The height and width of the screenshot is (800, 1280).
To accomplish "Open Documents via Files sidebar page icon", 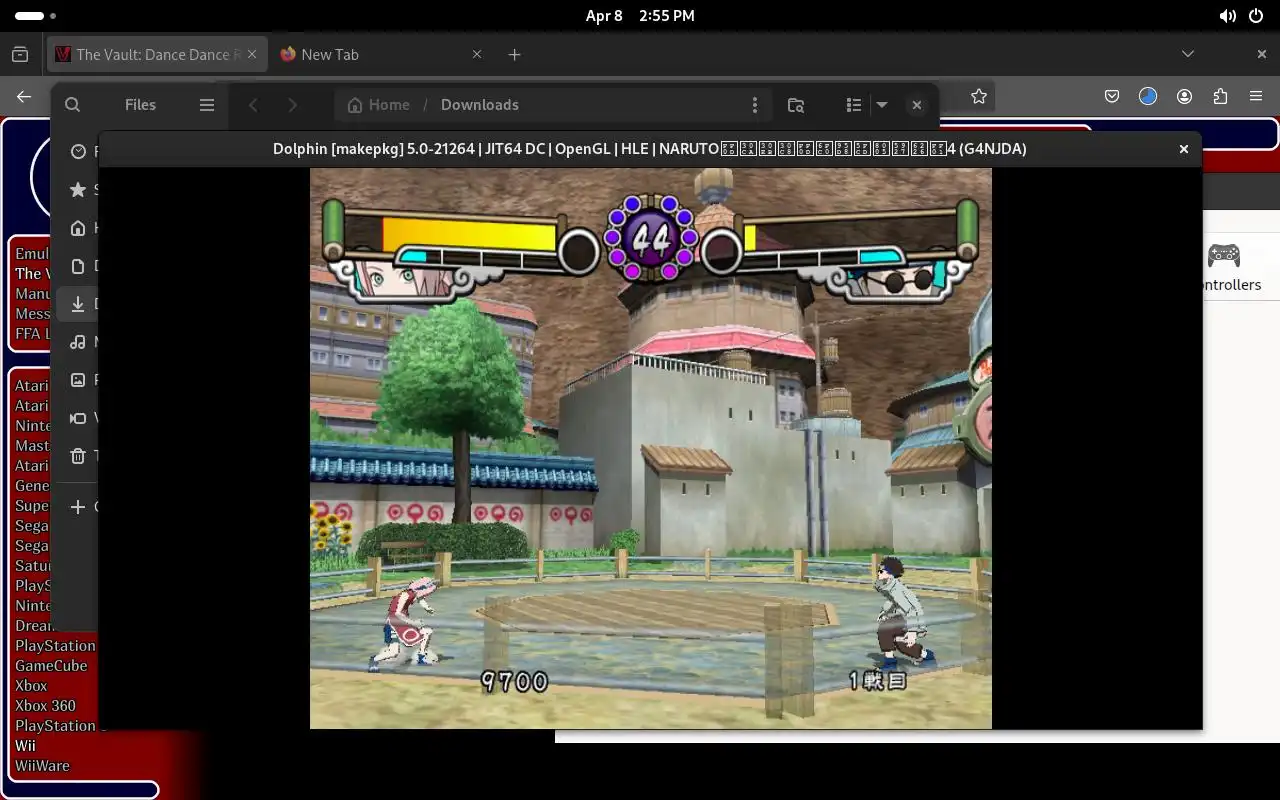I will 78,266.
